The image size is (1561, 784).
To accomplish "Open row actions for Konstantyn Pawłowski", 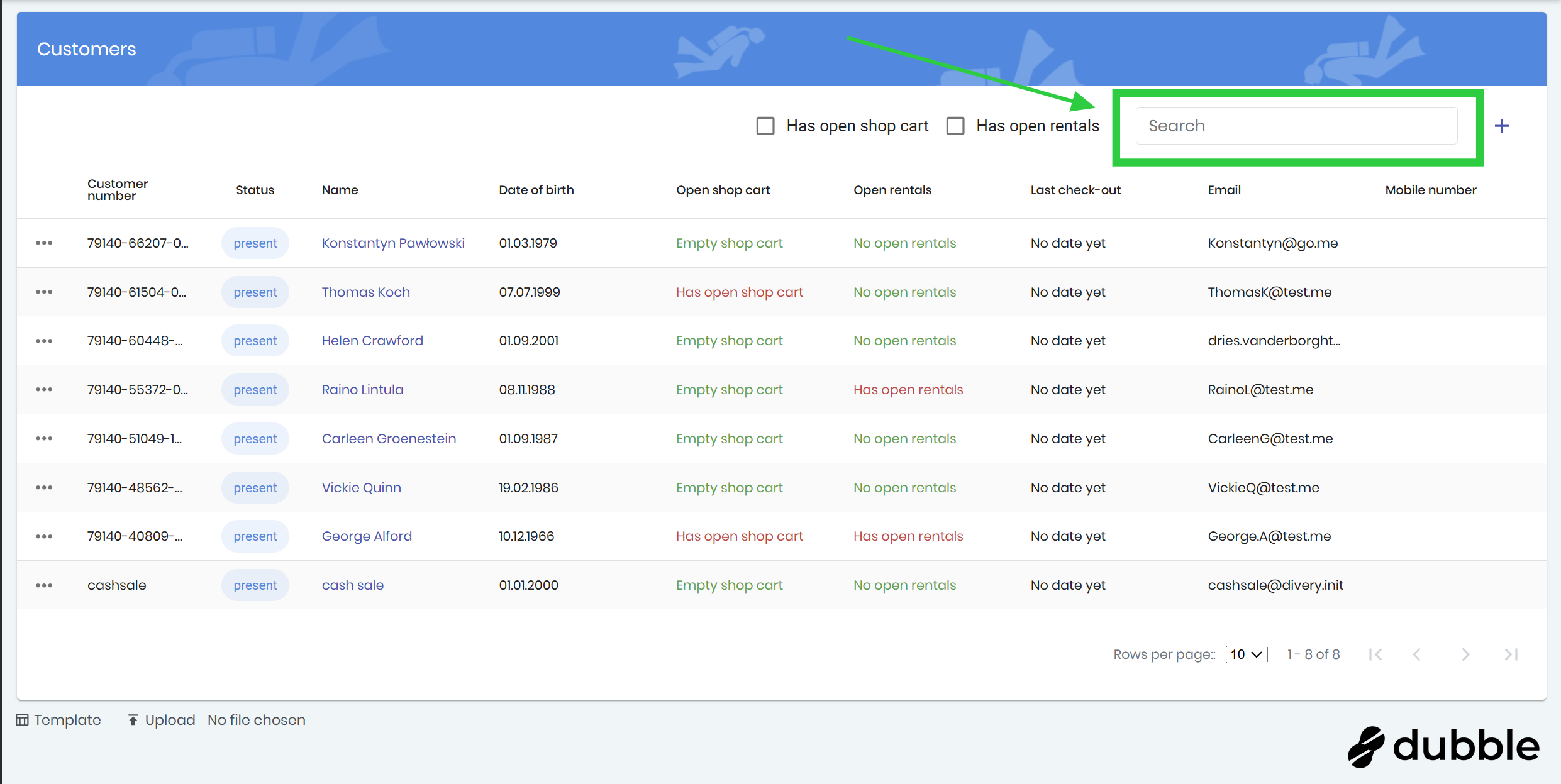I will pos(44,243).
